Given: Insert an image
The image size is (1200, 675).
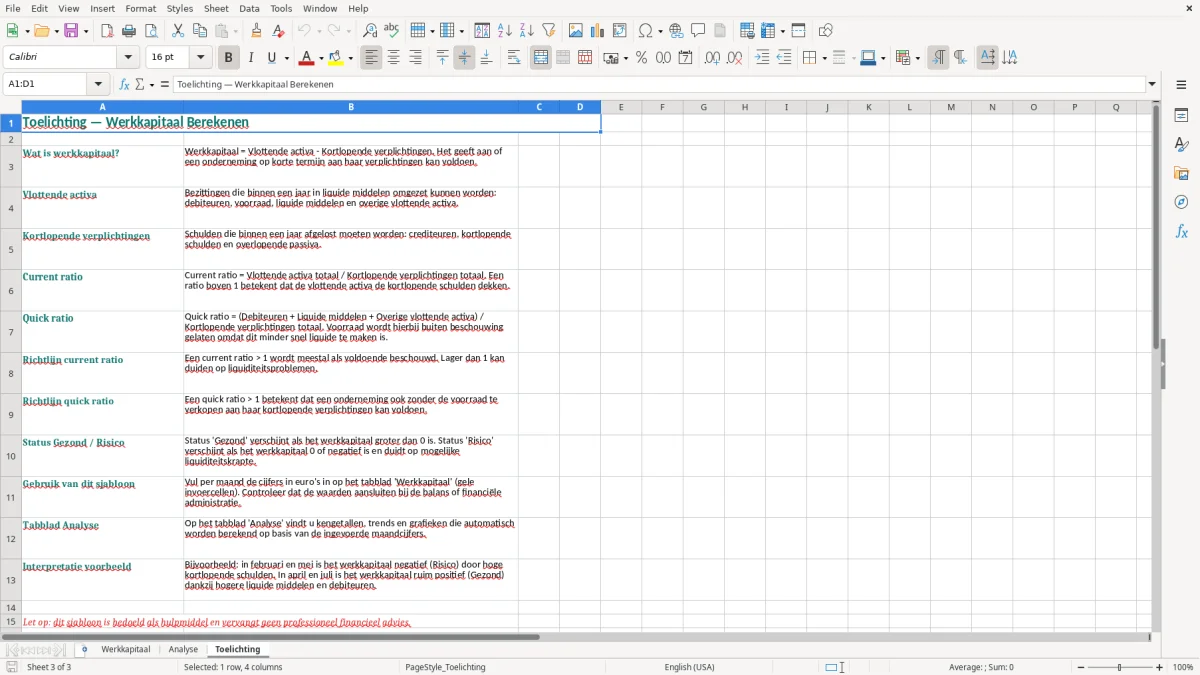Looking at the screenshot, I should point(575,31).
